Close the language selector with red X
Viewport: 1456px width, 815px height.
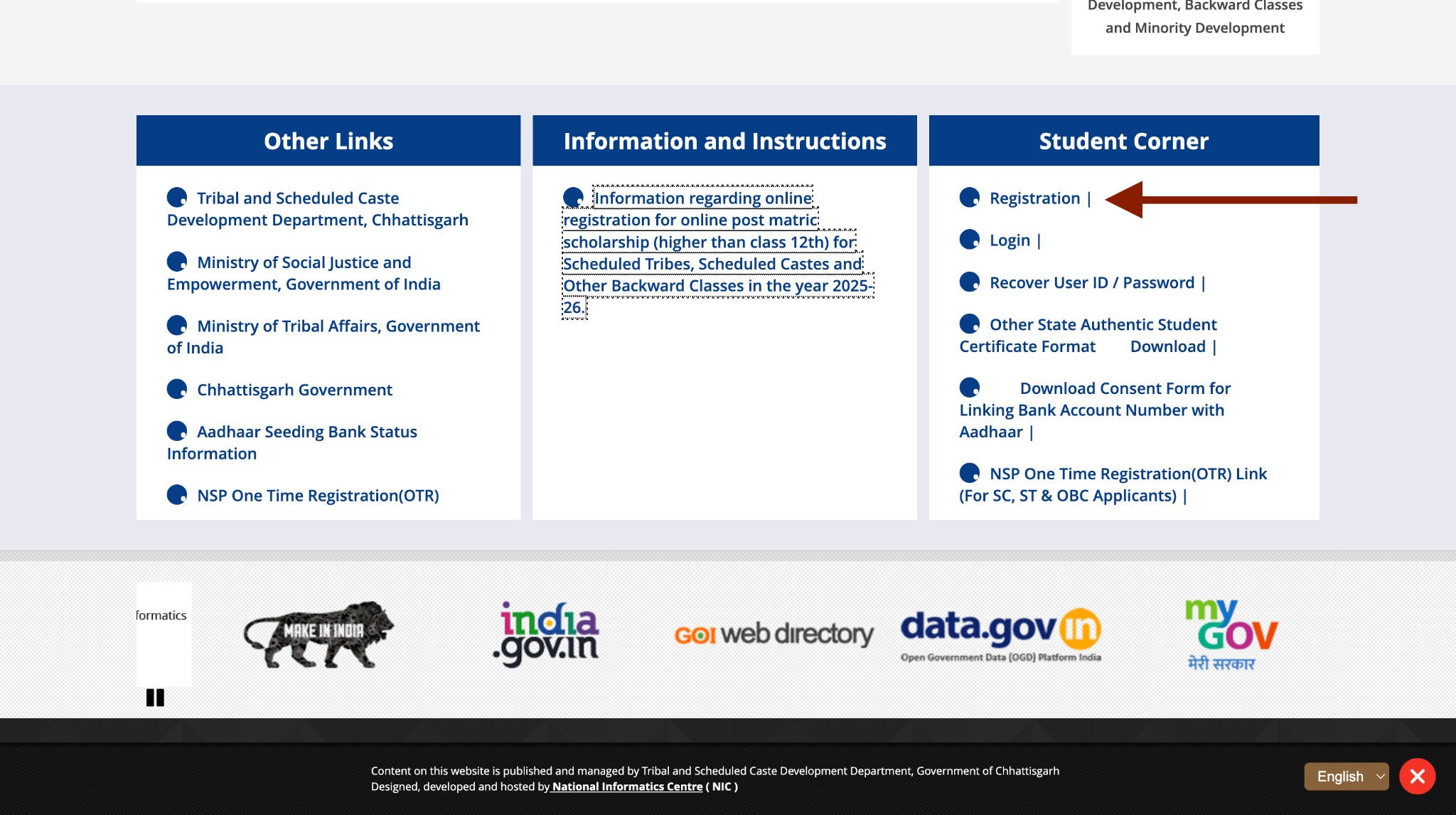point(1417,777)
